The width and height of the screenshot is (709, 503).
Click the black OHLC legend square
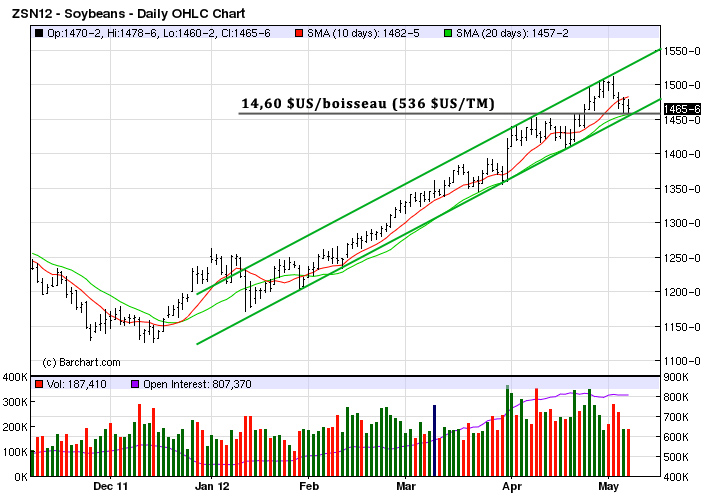point(38,34)
